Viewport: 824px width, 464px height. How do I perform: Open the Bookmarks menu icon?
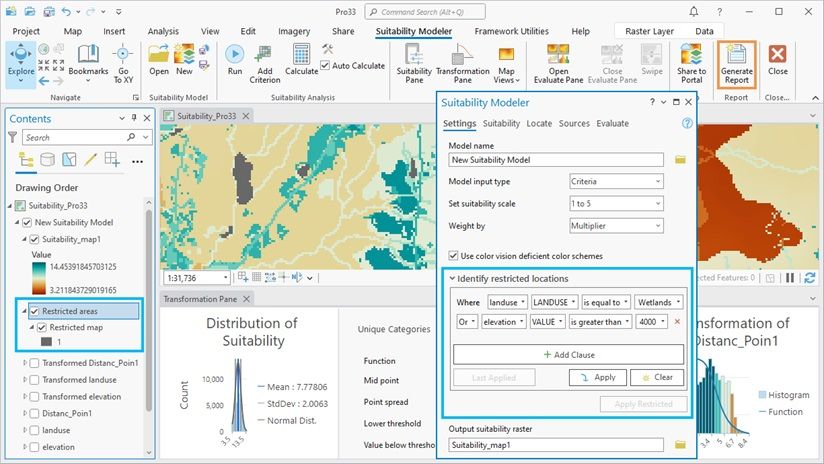point(88,55)
